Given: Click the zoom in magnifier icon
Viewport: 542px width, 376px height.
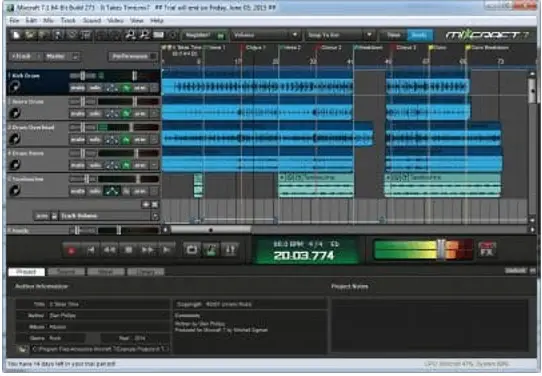Looking at the screenshot, I should pyautogui.click(x=130, y=35).
